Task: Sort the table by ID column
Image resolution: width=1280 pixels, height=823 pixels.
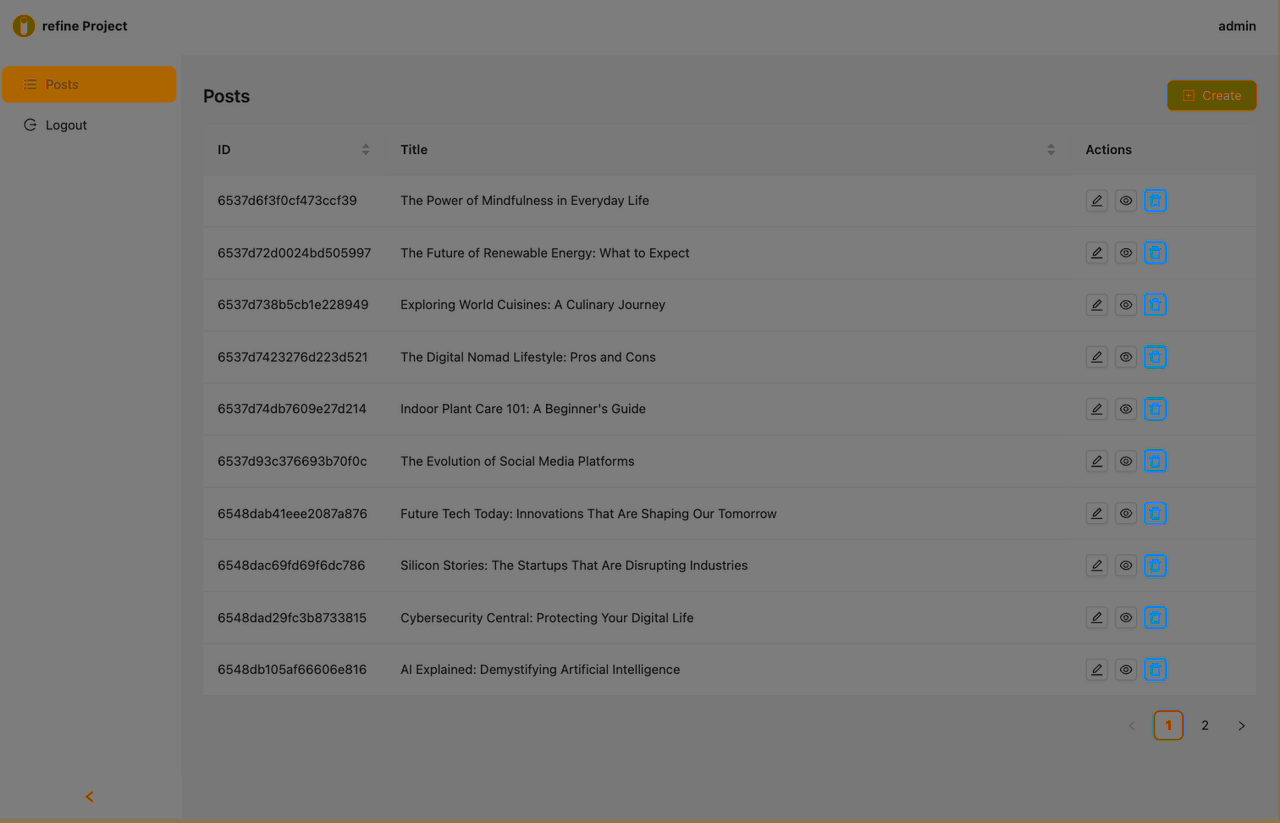Action: coord(365,149)
